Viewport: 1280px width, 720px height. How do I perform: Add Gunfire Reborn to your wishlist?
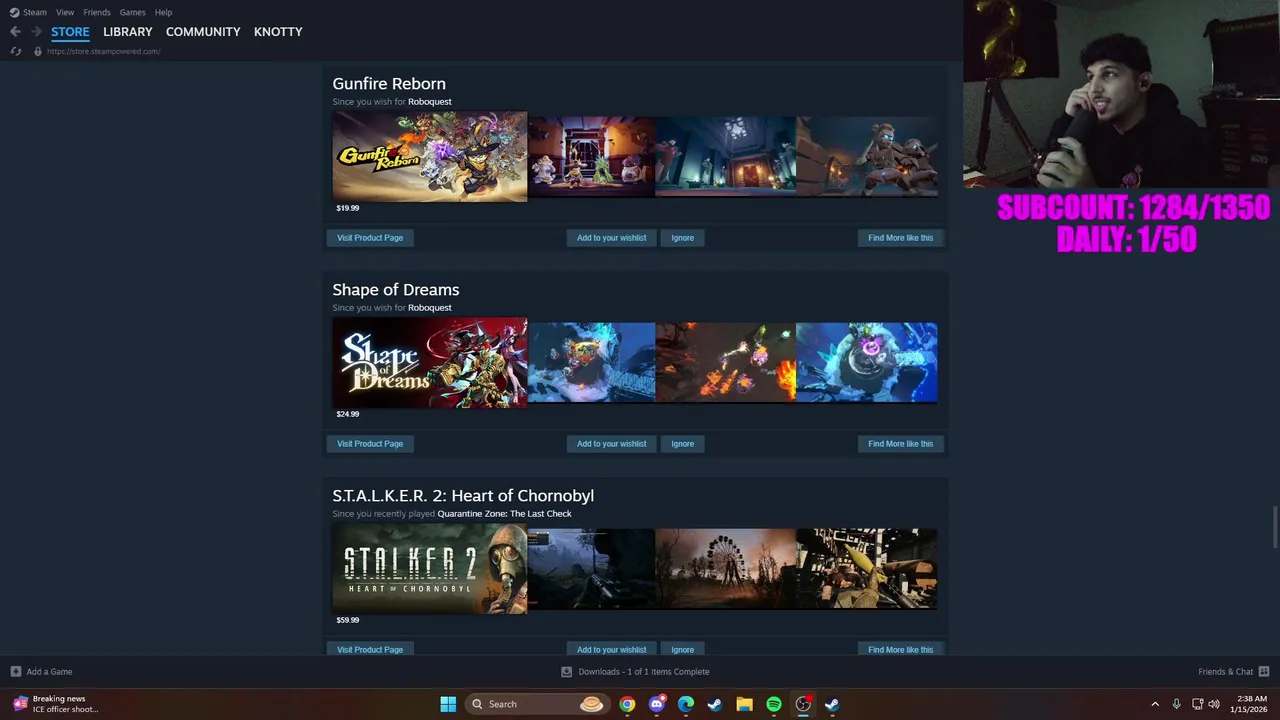(x=612, y=238)
